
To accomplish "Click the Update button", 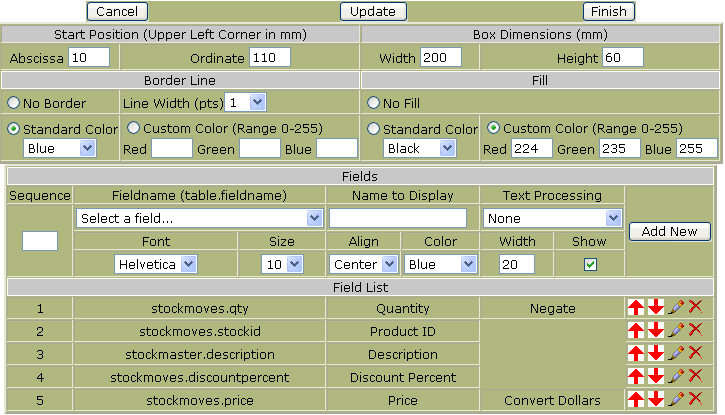I will (x=374, y=12).
